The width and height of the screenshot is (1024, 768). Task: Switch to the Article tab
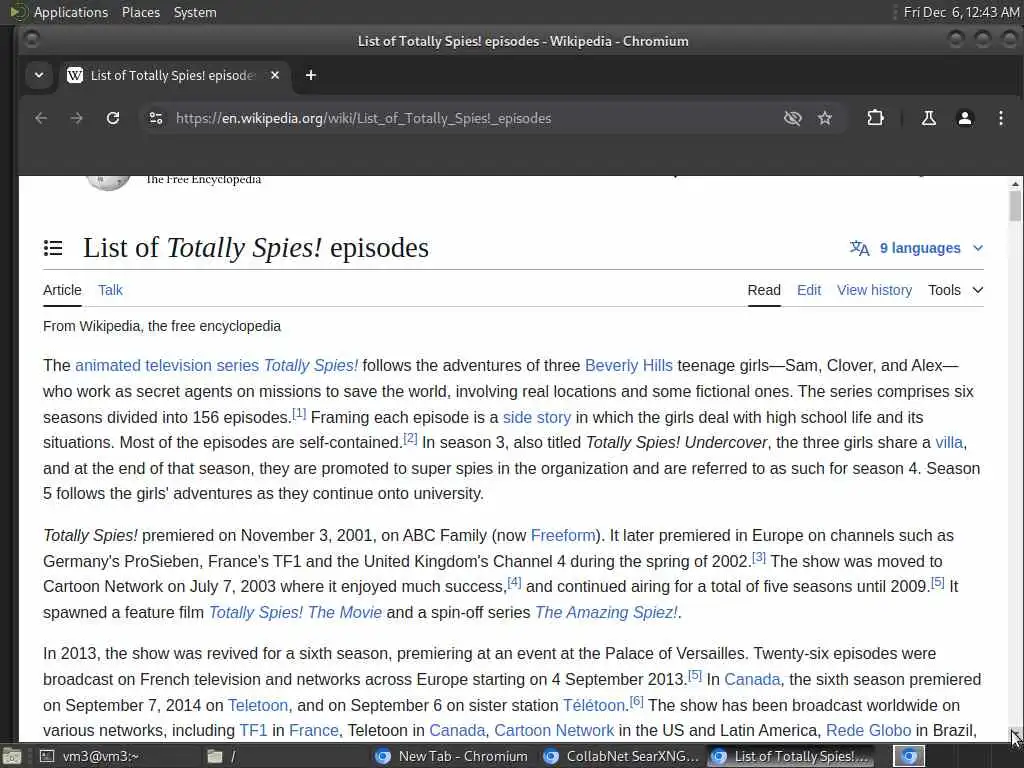coord(62,290)
